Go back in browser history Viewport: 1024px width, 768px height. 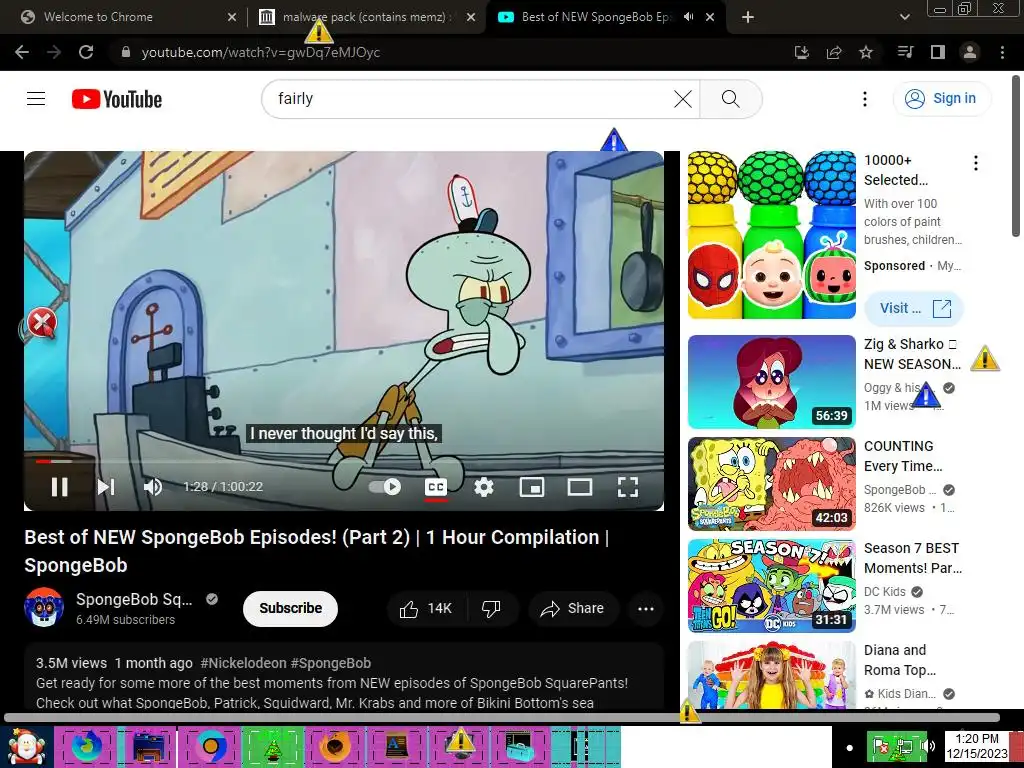click(x=22, y=52)
